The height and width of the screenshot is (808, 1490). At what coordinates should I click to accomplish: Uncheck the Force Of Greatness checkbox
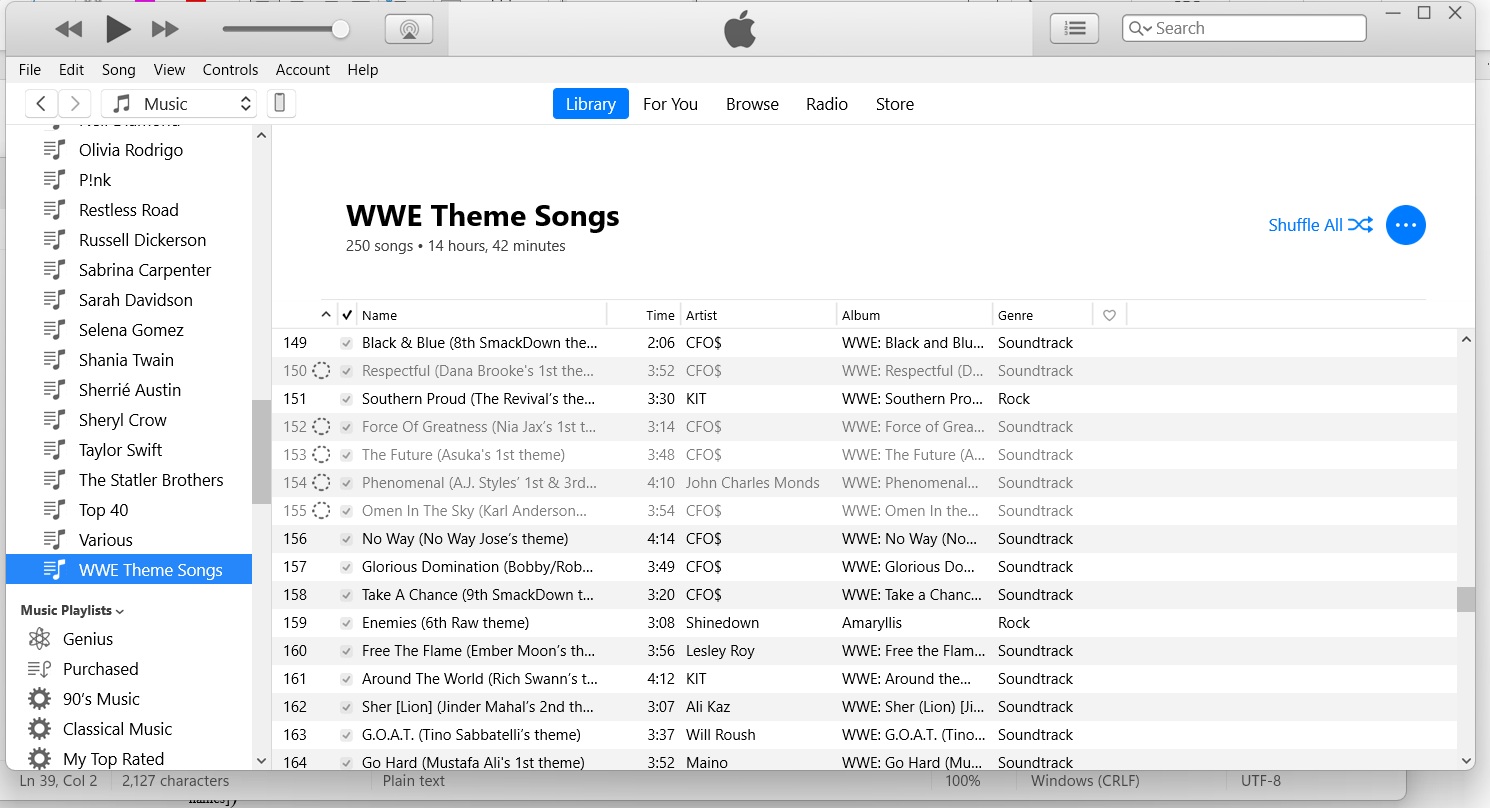346,427
